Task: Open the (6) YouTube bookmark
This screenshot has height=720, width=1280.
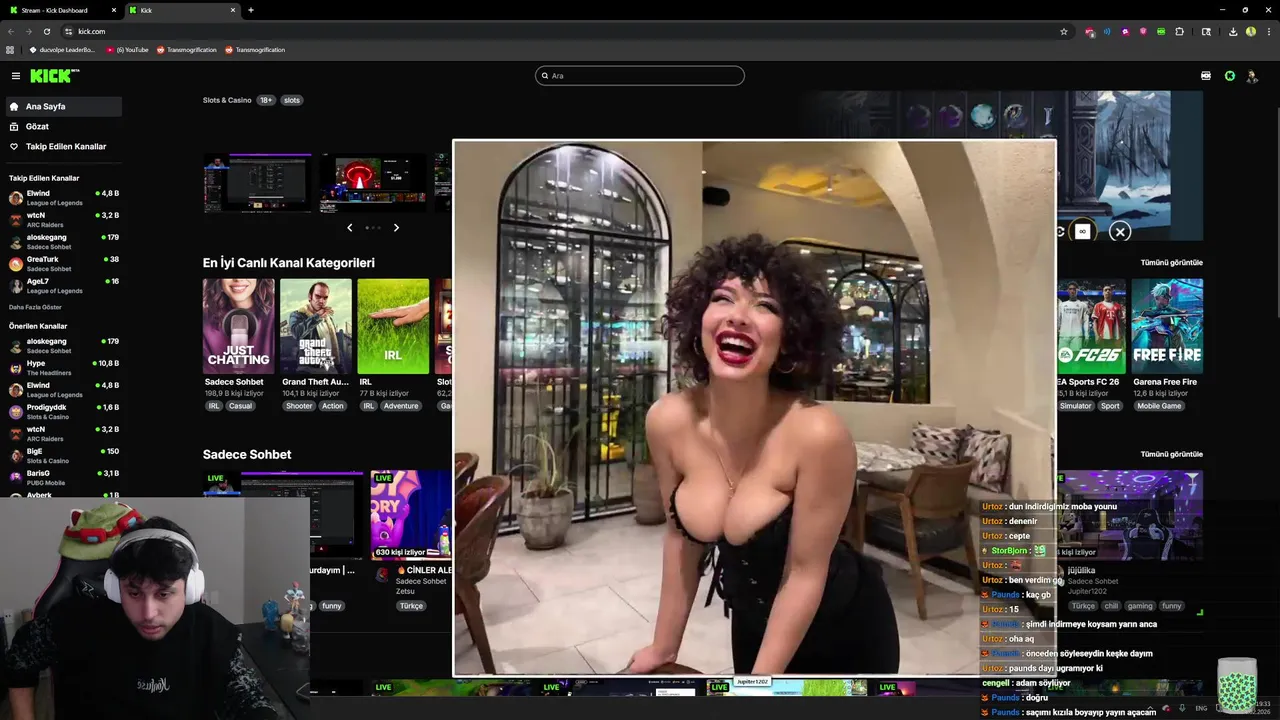Action: (x=129, y=50)
